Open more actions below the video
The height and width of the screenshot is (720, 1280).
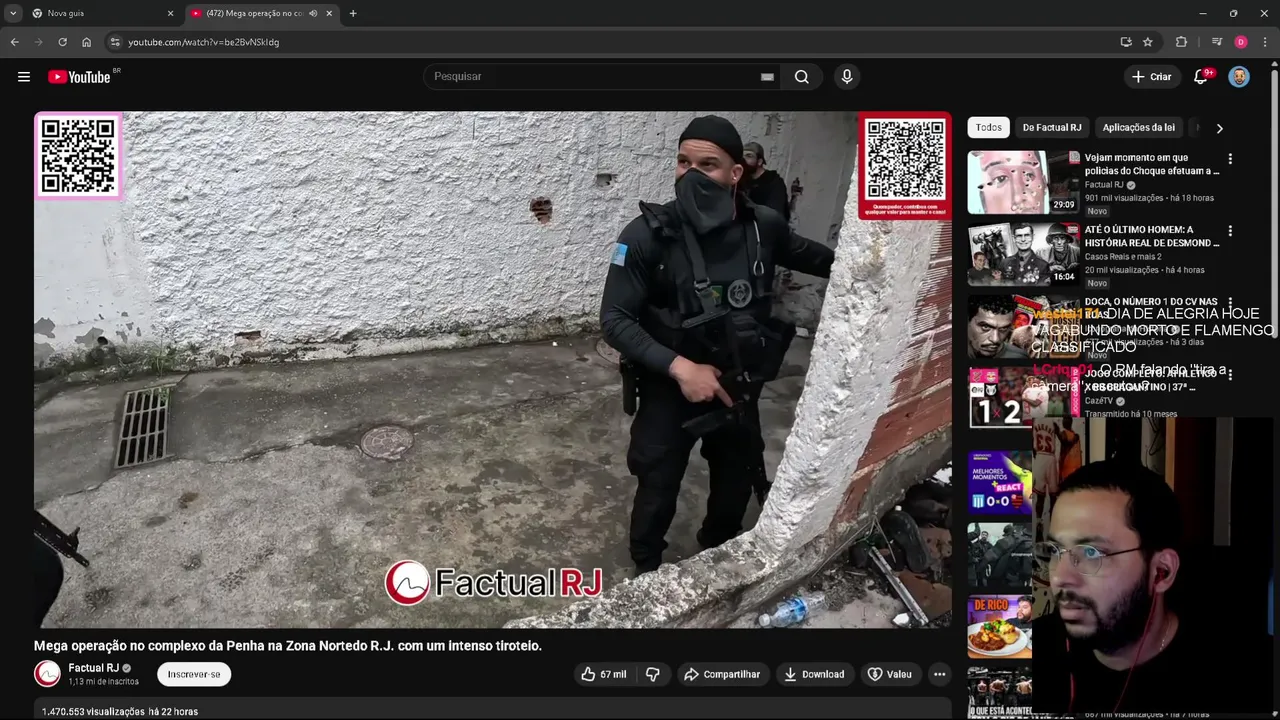pos(939,674)
